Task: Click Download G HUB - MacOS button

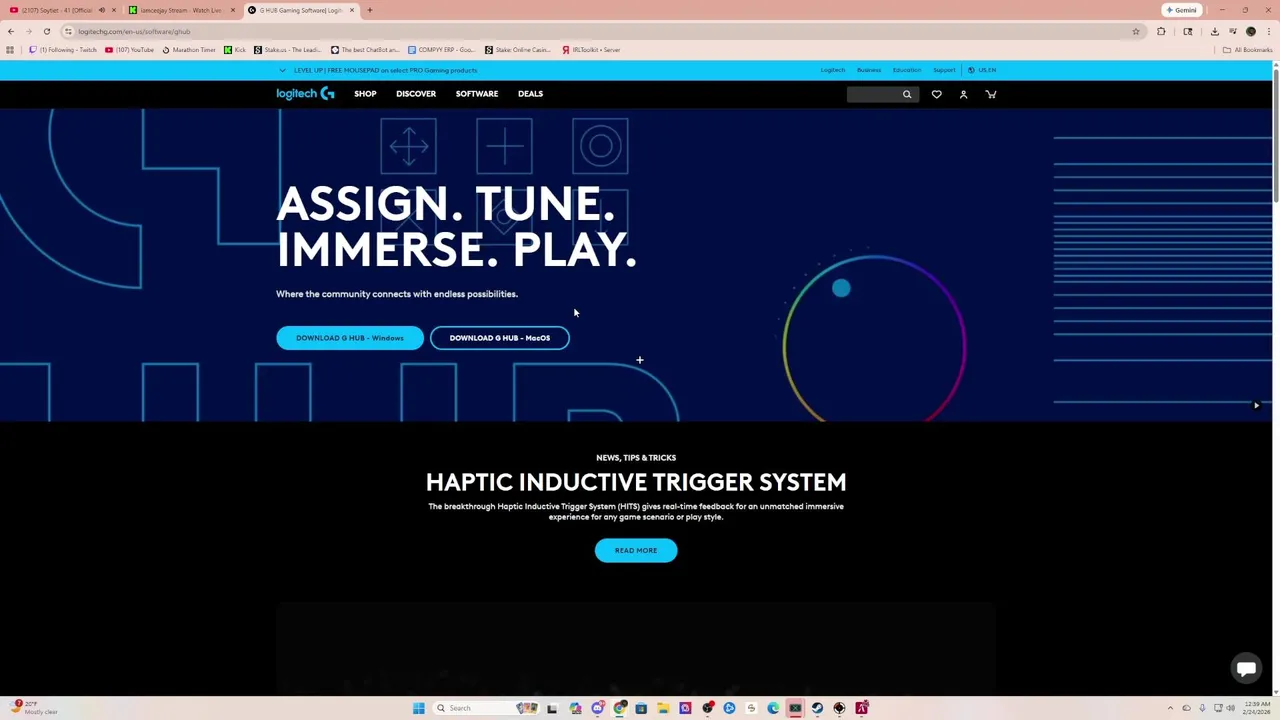Action: point(500,338)
